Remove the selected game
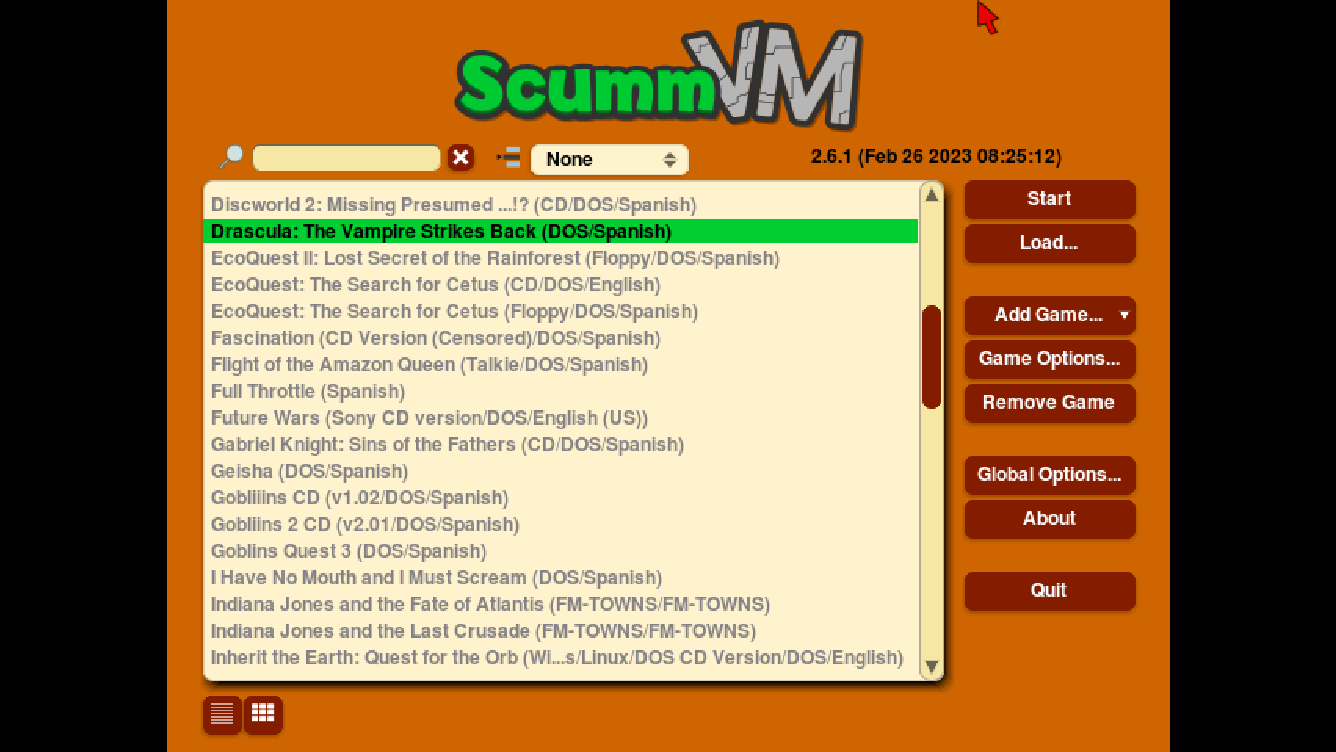This screenshot has width=1336, height=752. pos(1049,403)
